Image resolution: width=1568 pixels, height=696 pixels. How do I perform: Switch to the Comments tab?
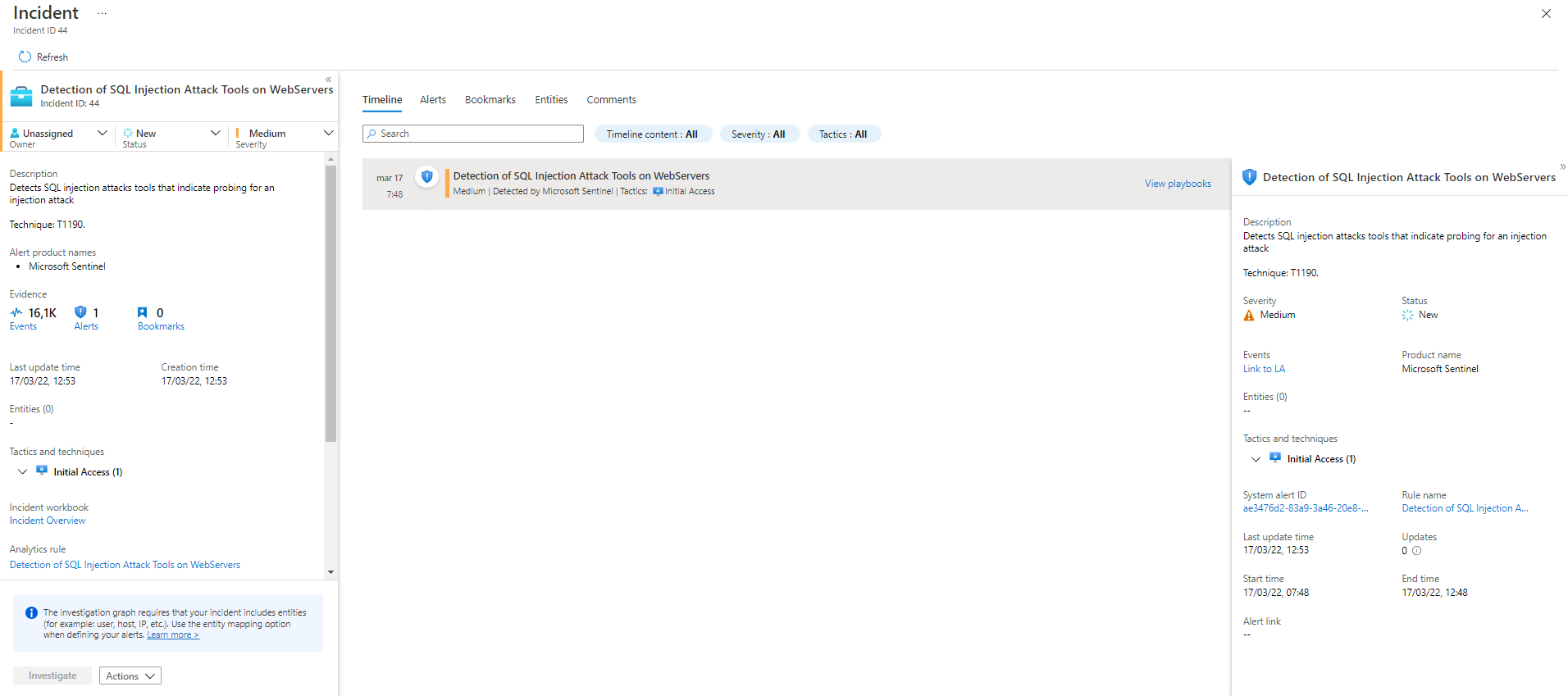click(x=611, y=100)
